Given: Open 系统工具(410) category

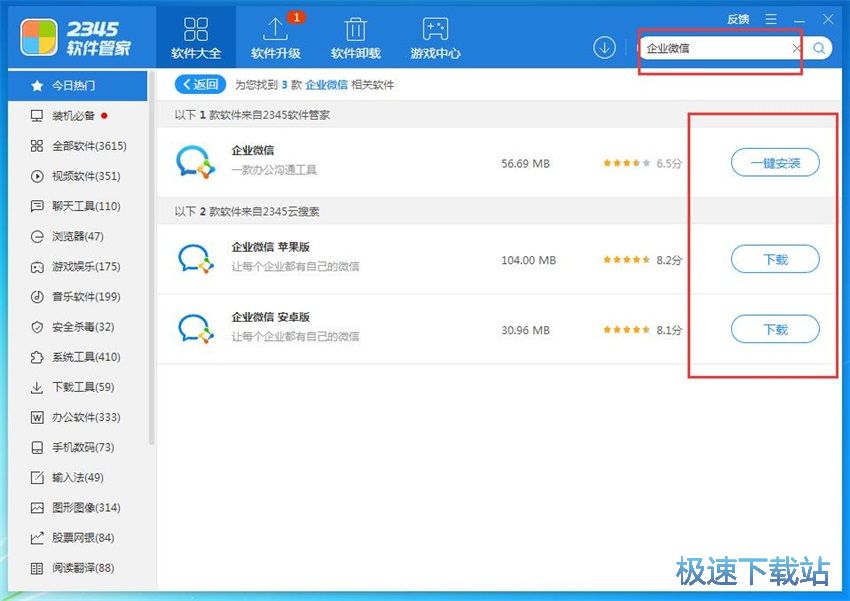Looking at the screenshot, I should pos(78,357).
